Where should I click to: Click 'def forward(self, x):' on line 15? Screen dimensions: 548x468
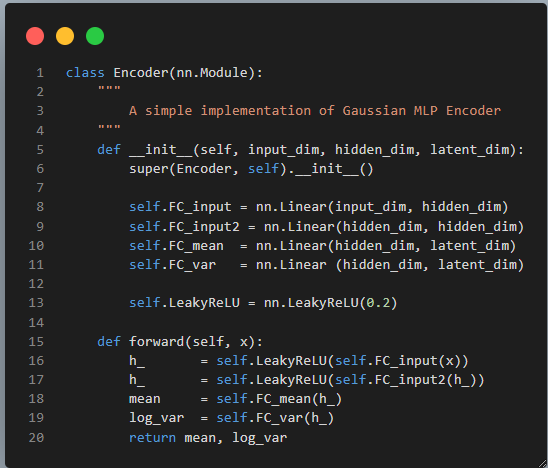pyautogui.click(x=180, y=341)
